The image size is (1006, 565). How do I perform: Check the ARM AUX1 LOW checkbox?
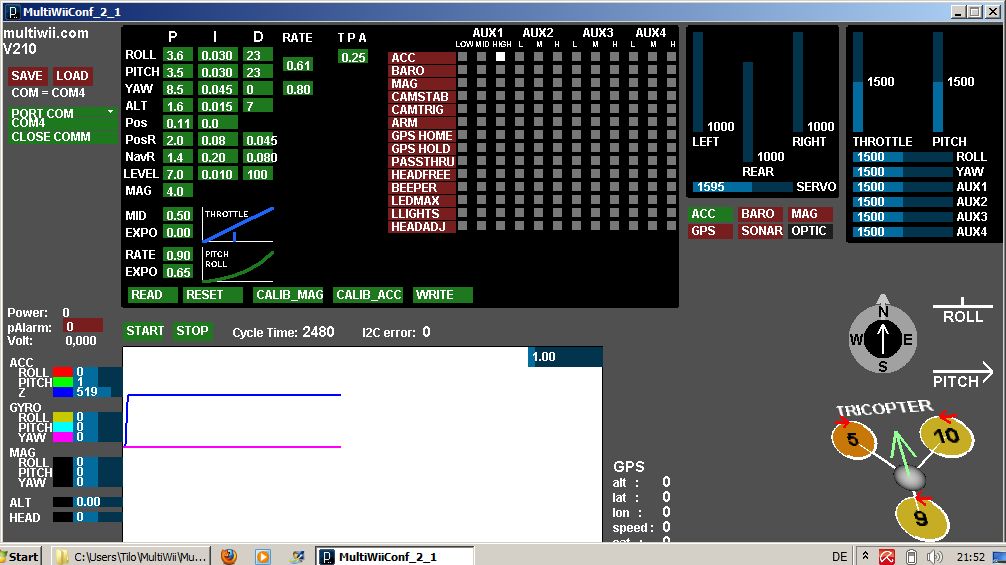point(464,122)
